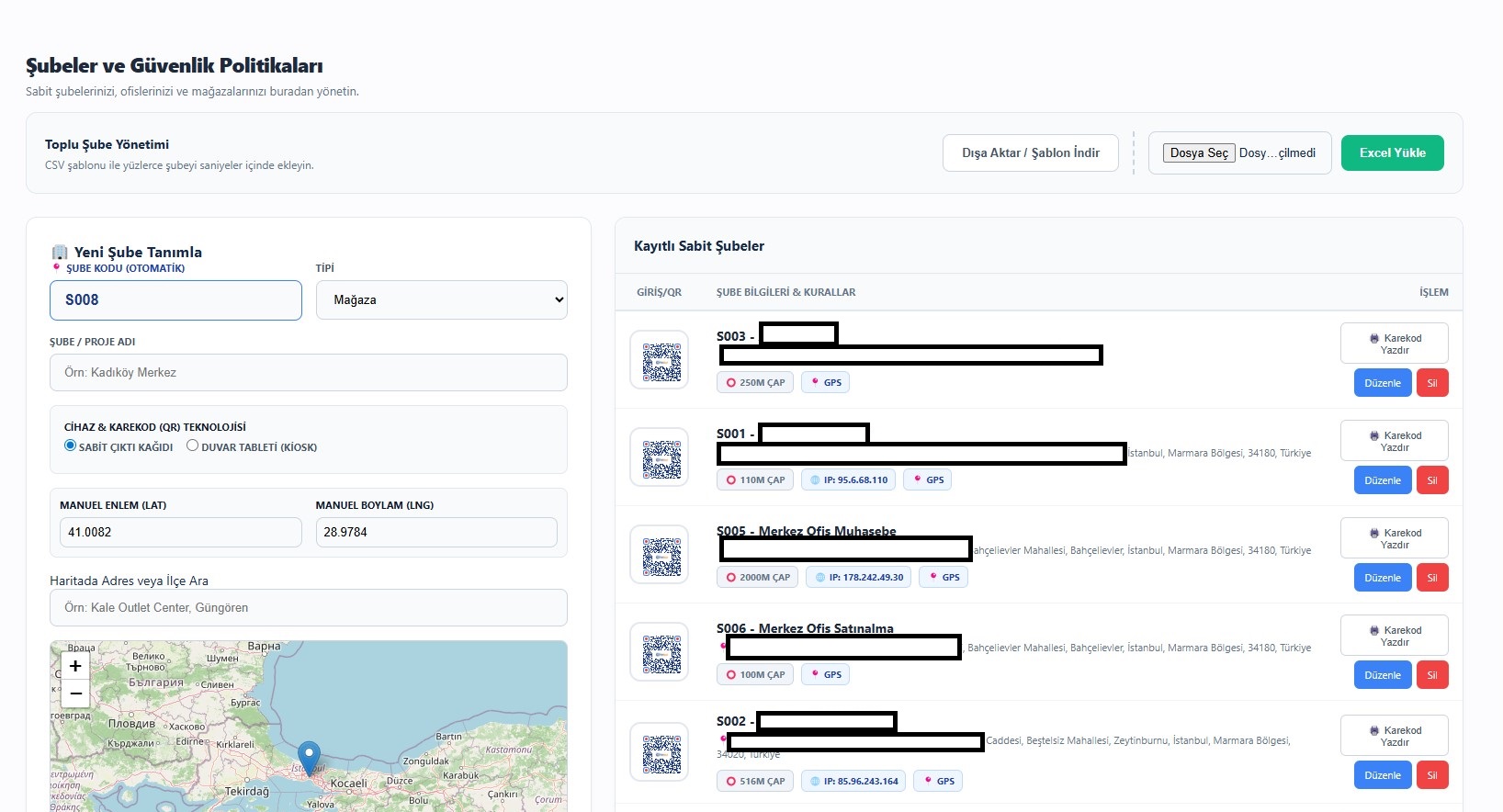1503x812 pixels.
Task: Click the 100M ÇAP tag of S006
Action: (755, 674)
